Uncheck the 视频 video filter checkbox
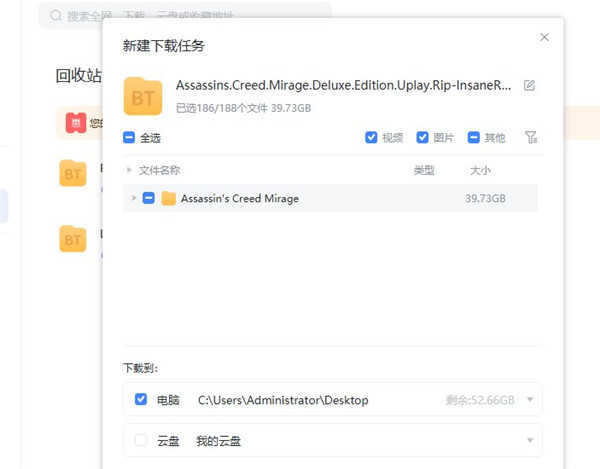 371,138
